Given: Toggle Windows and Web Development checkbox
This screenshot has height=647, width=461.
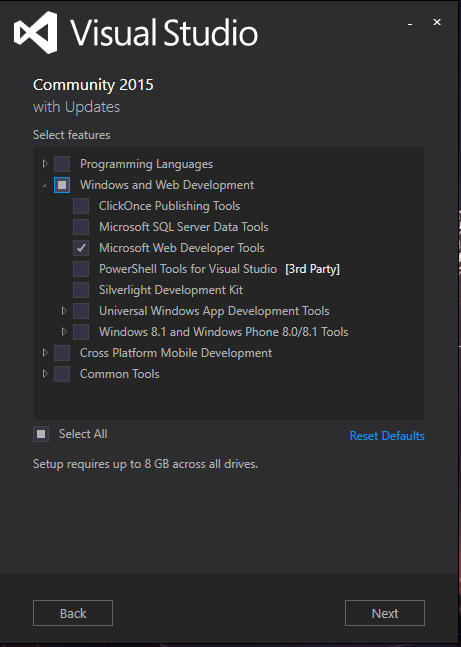Looking at the screenshot, I should [x=62, y=185].
